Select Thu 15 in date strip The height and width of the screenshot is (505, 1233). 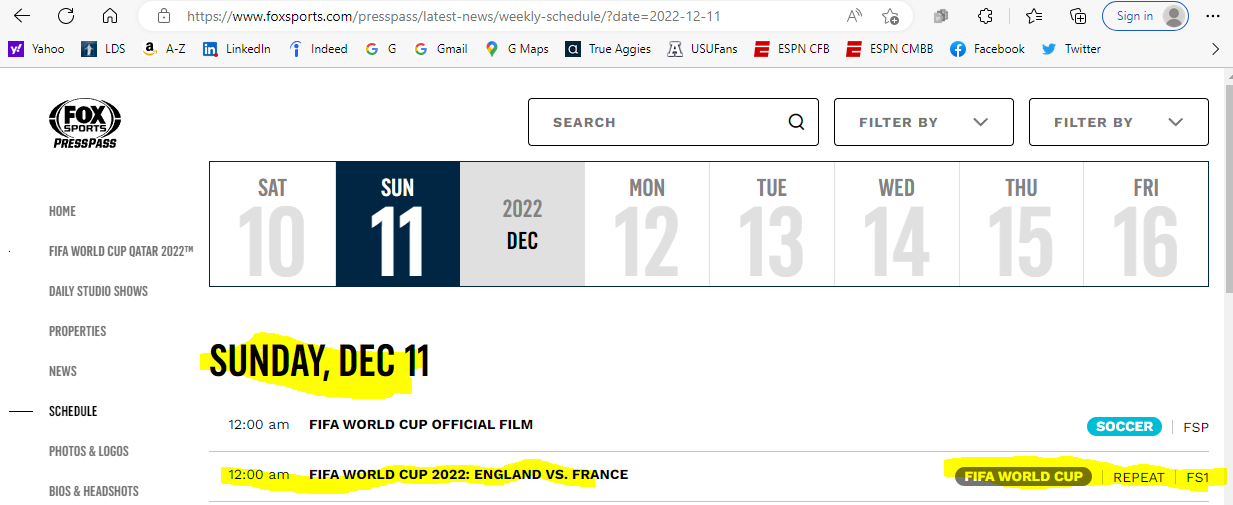pyautogui.click(x=1021, y=225)
